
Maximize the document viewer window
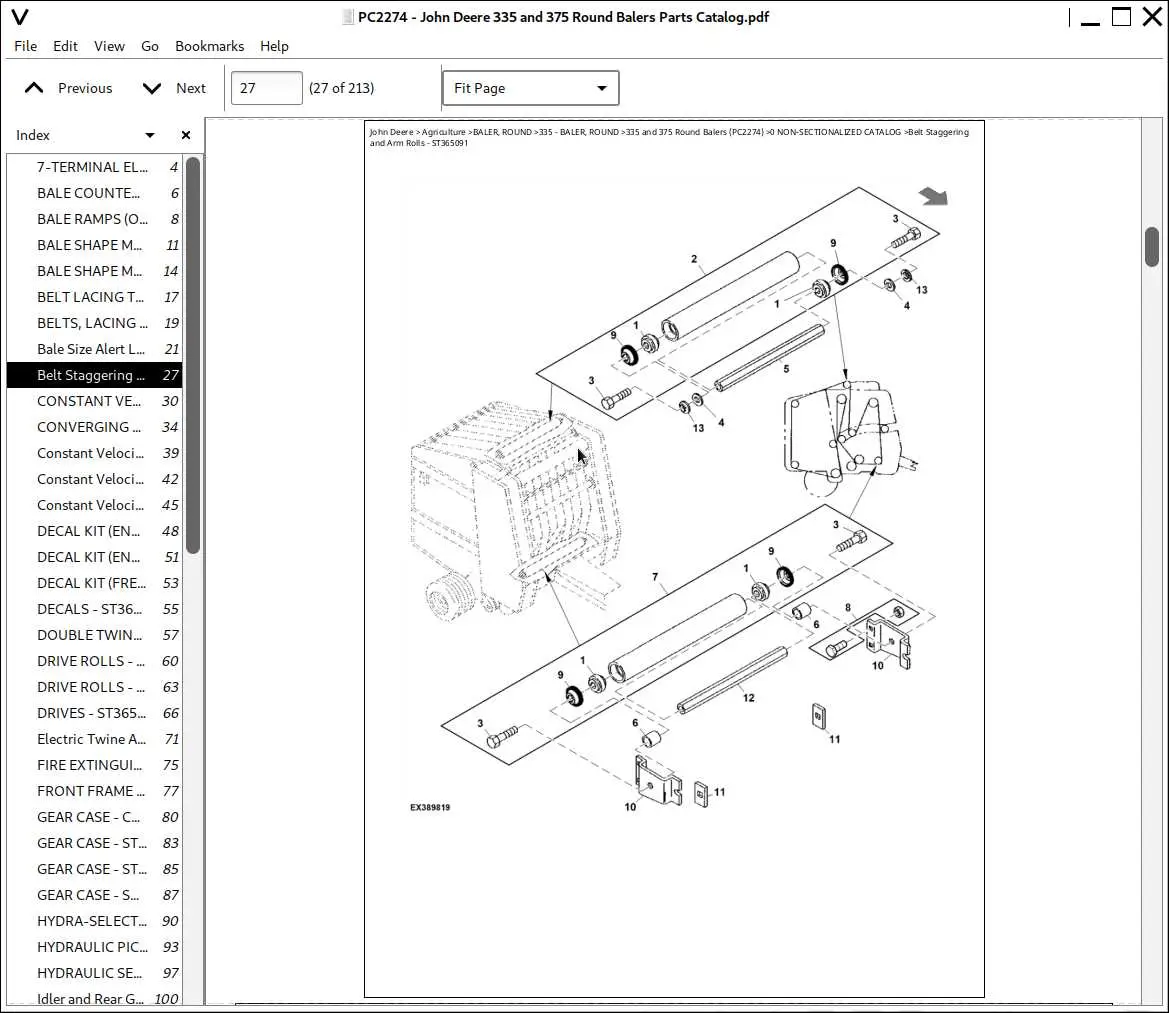(1121, 16)
